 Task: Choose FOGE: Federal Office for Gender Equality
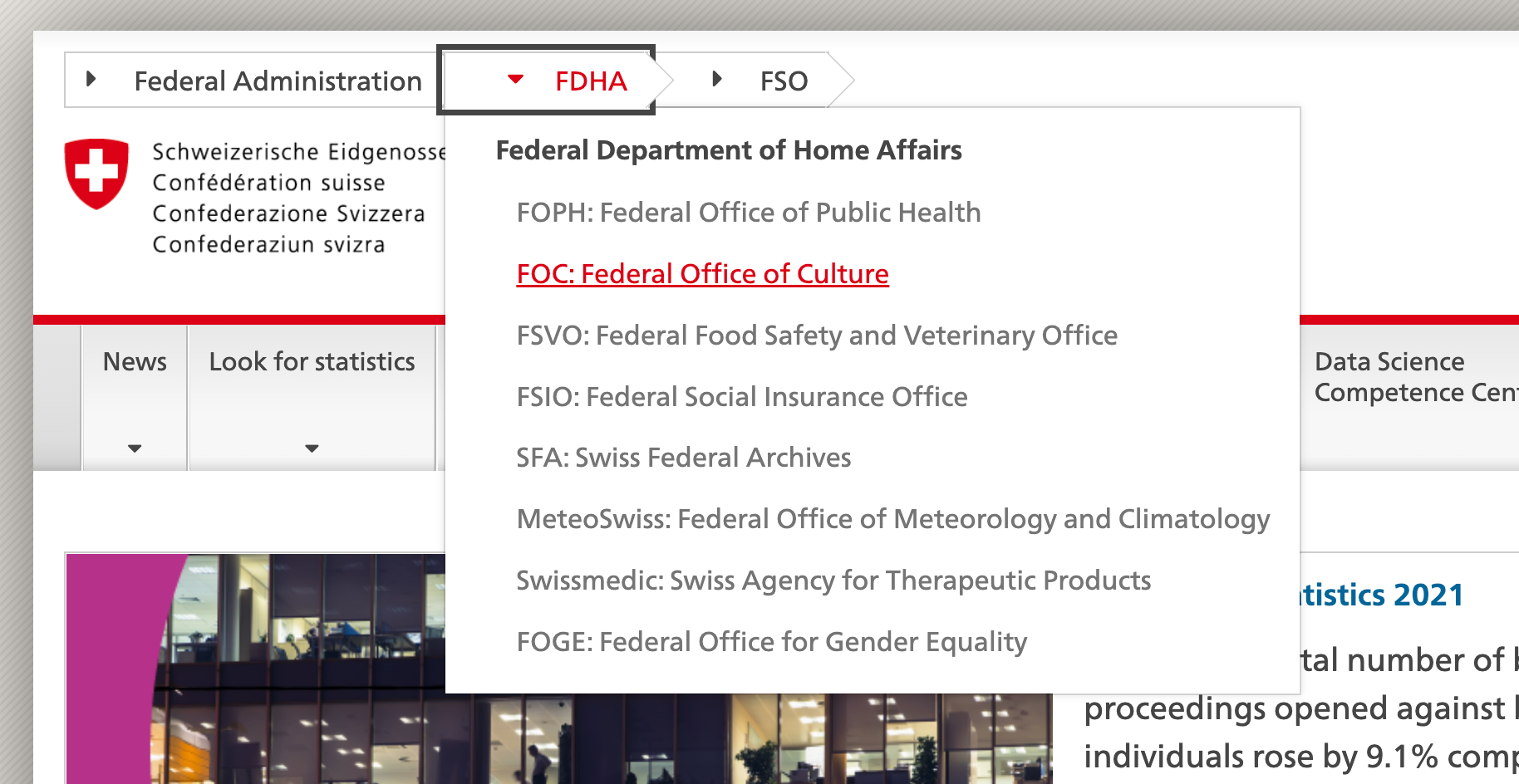coord(771,642)
